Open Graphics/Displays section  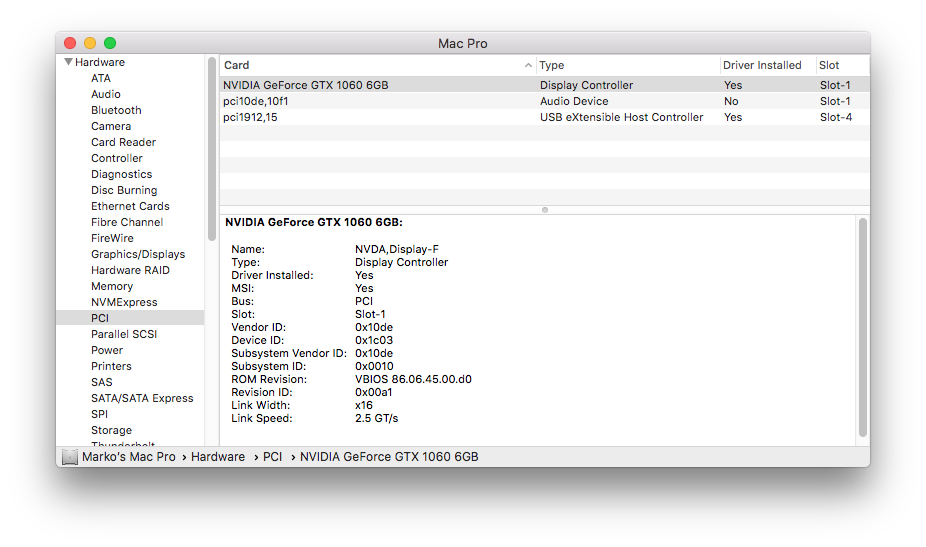[138, 254]
